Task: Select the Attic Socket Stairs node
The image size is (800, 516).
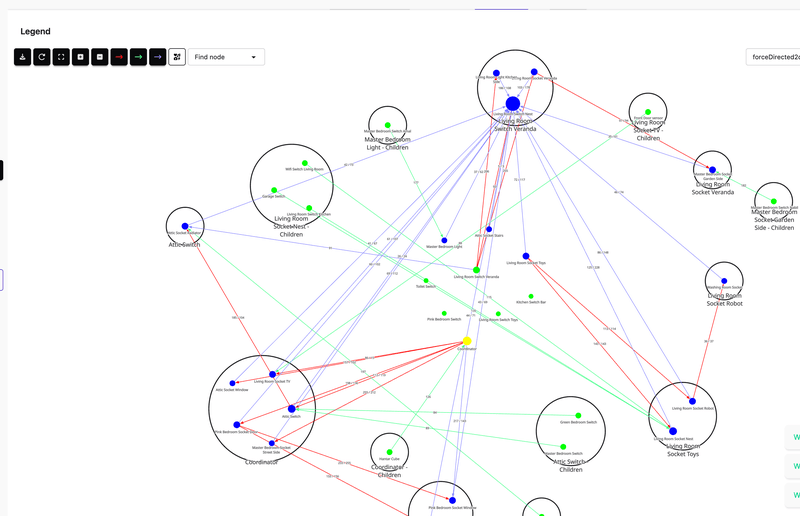Action: pos(489,229)
